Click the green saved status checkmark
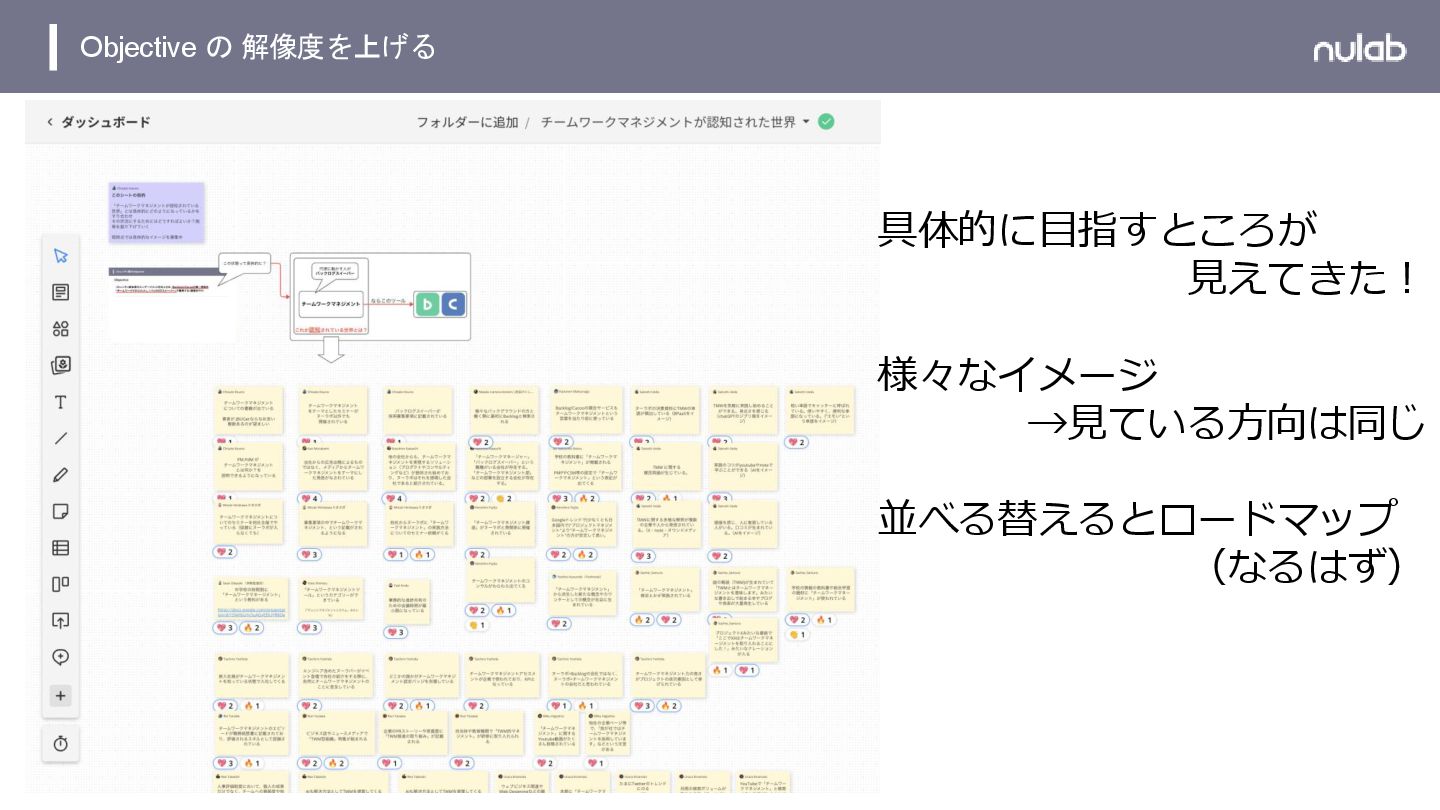The width and height of the screenshot is (1440, 810). click(826, 122)
